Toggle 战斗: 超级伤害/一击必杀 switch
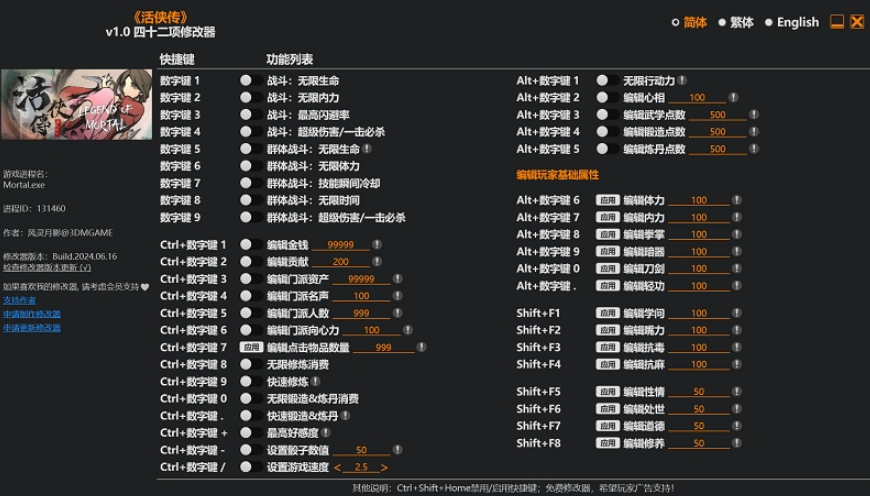Viewport: 870px width, 496px height. point(251,131)
